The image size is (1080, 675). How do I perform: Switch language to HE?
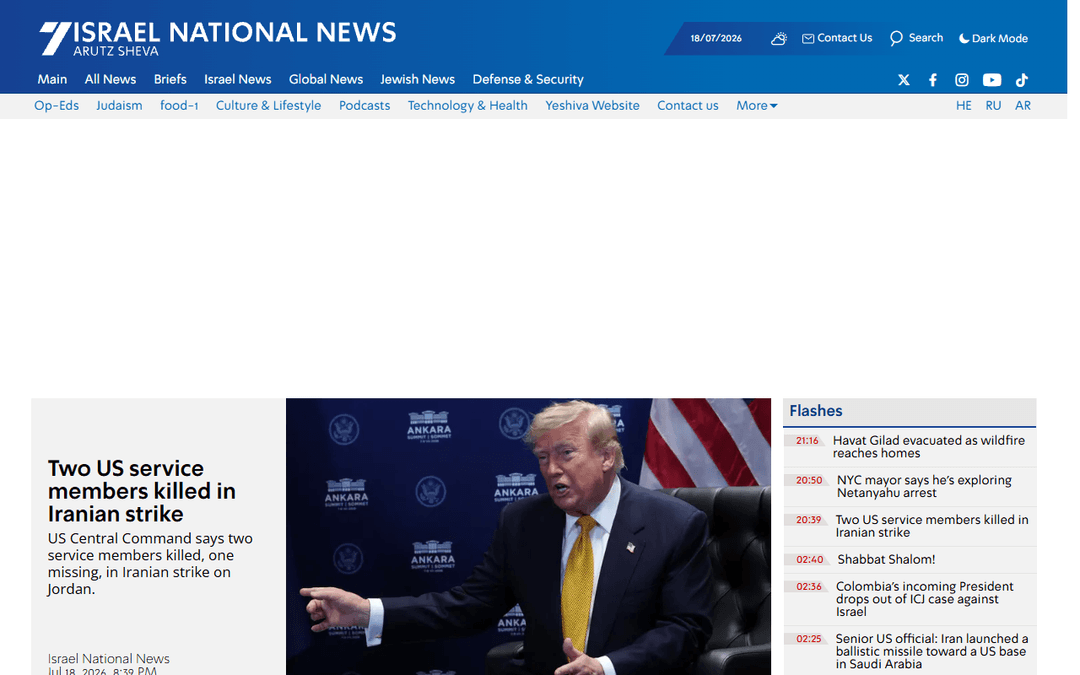click(x=964, y=105)
